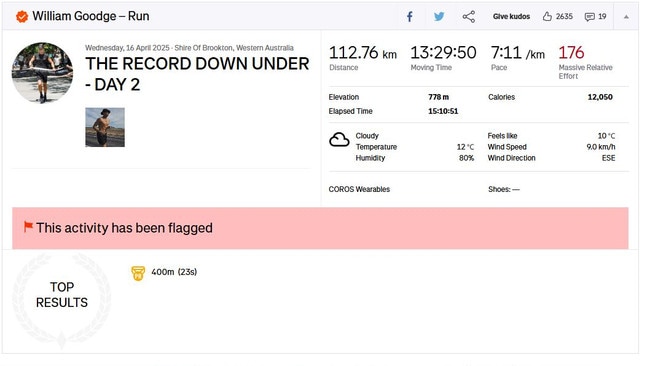
Task: Click the Shoes field
Action: [504, 189]
